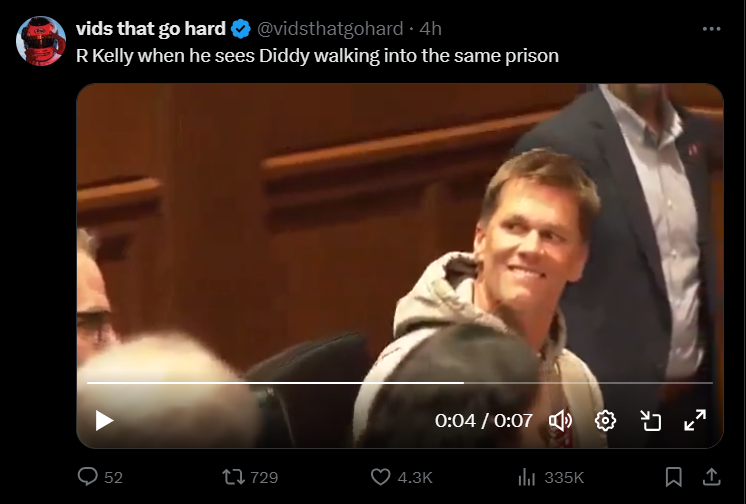This screenshot has height=504, width=746.
Task: Like the tweet with 4.3K likes
Action: pos(381,477)
